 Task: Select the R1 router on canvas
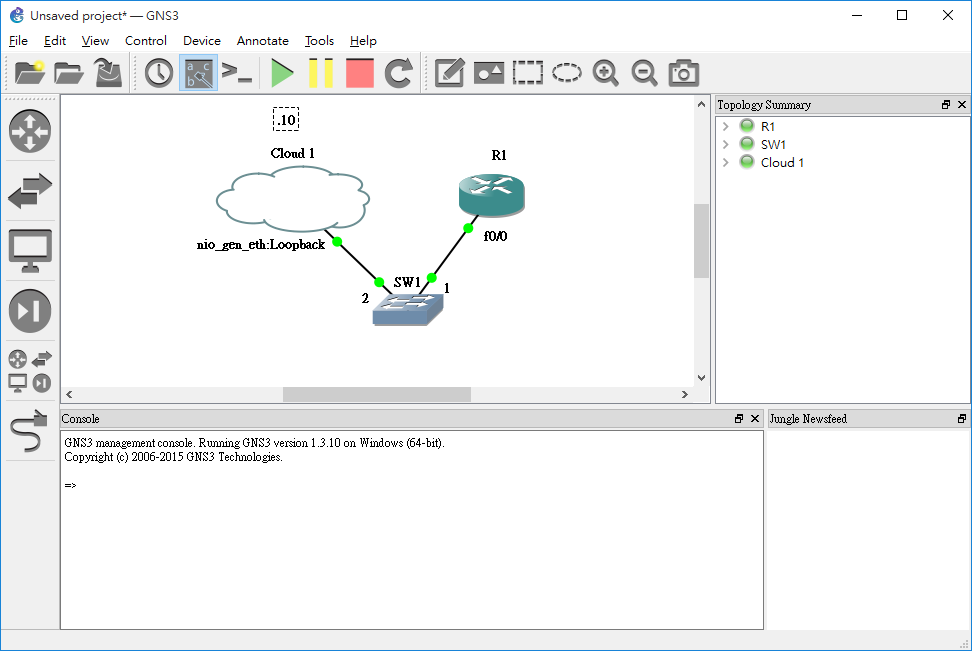tap(492, 195)
